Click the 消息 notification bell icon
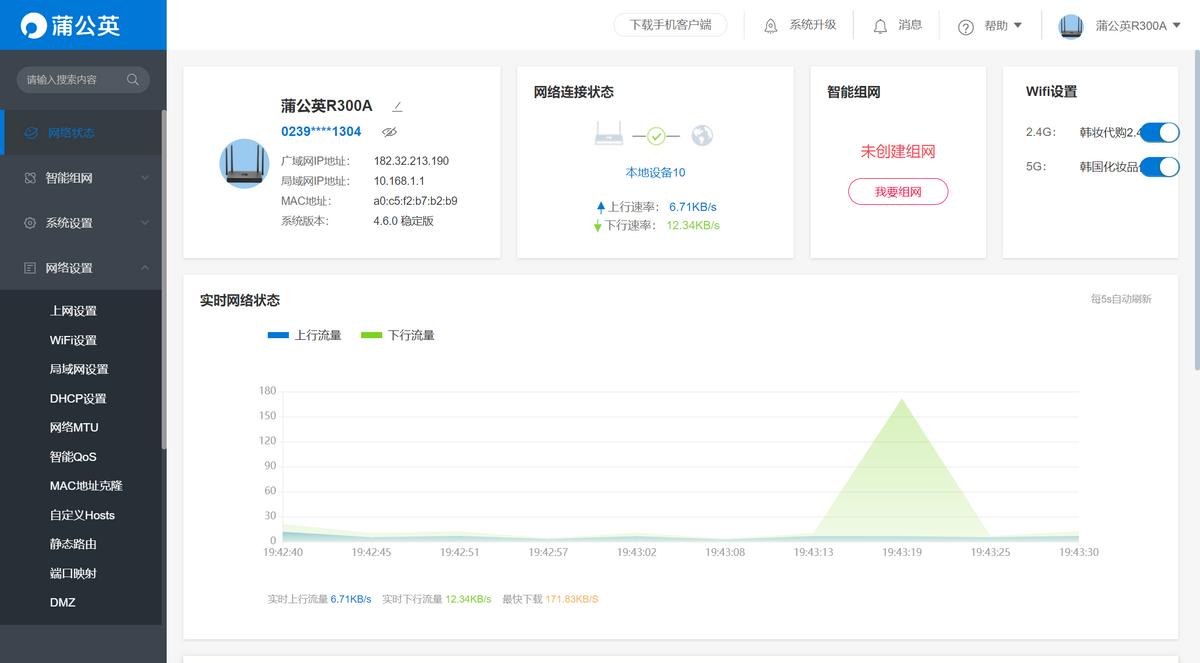1200x663 pixels. click(879, 25)
